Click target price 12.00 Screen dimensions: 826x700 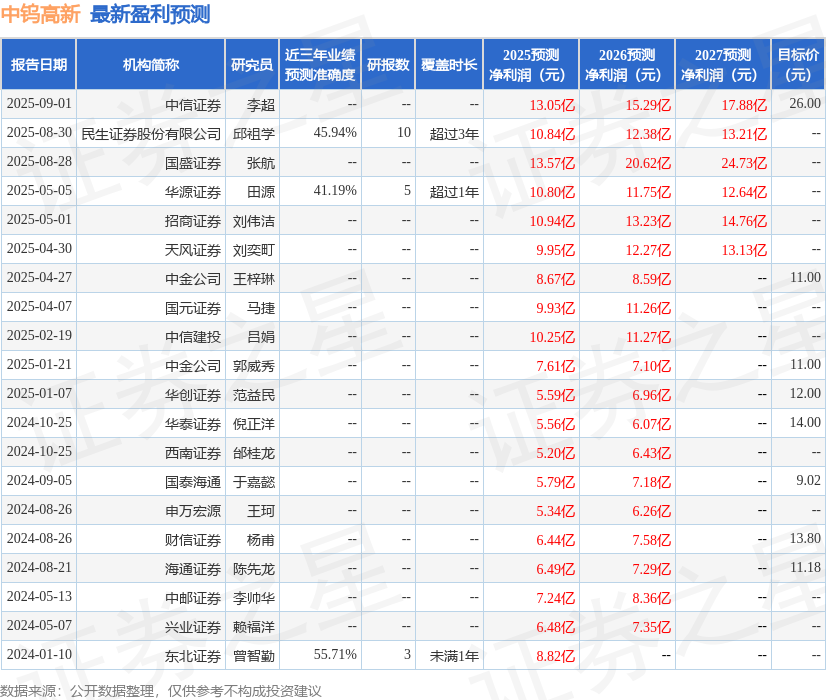[x=805, y=393]
